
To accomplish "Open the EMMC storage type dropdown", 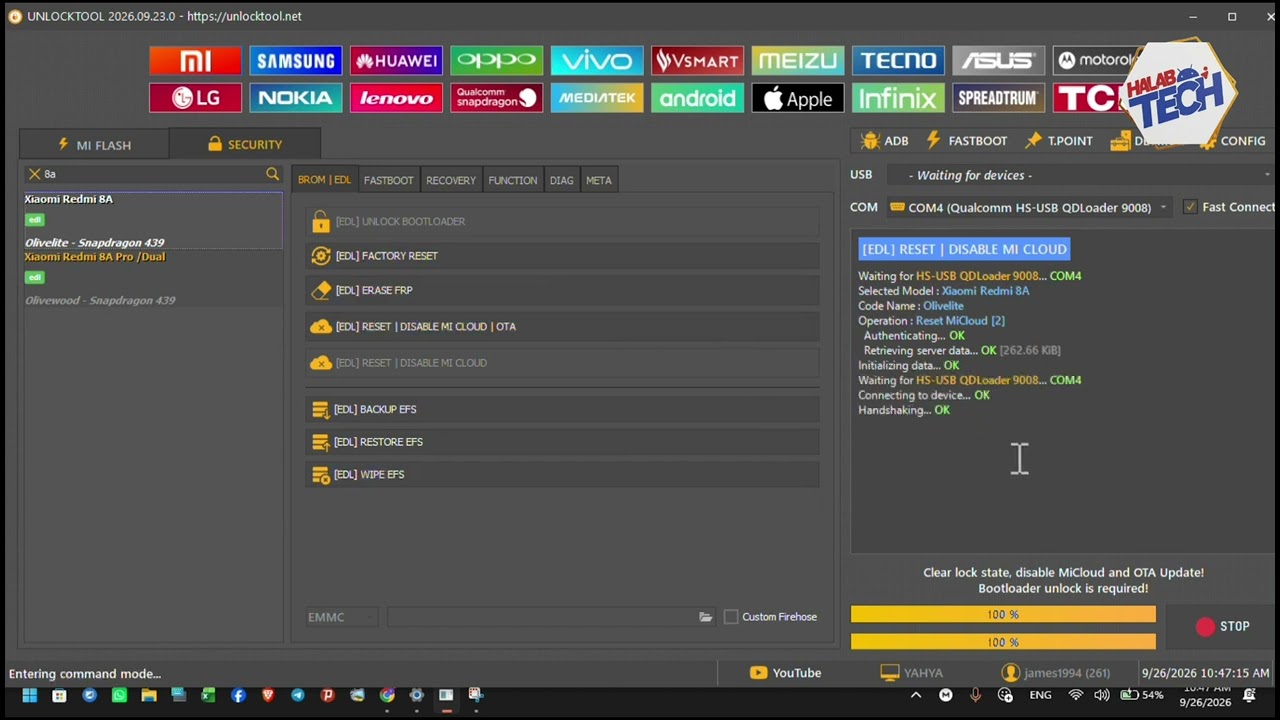I will pos(342,617).
